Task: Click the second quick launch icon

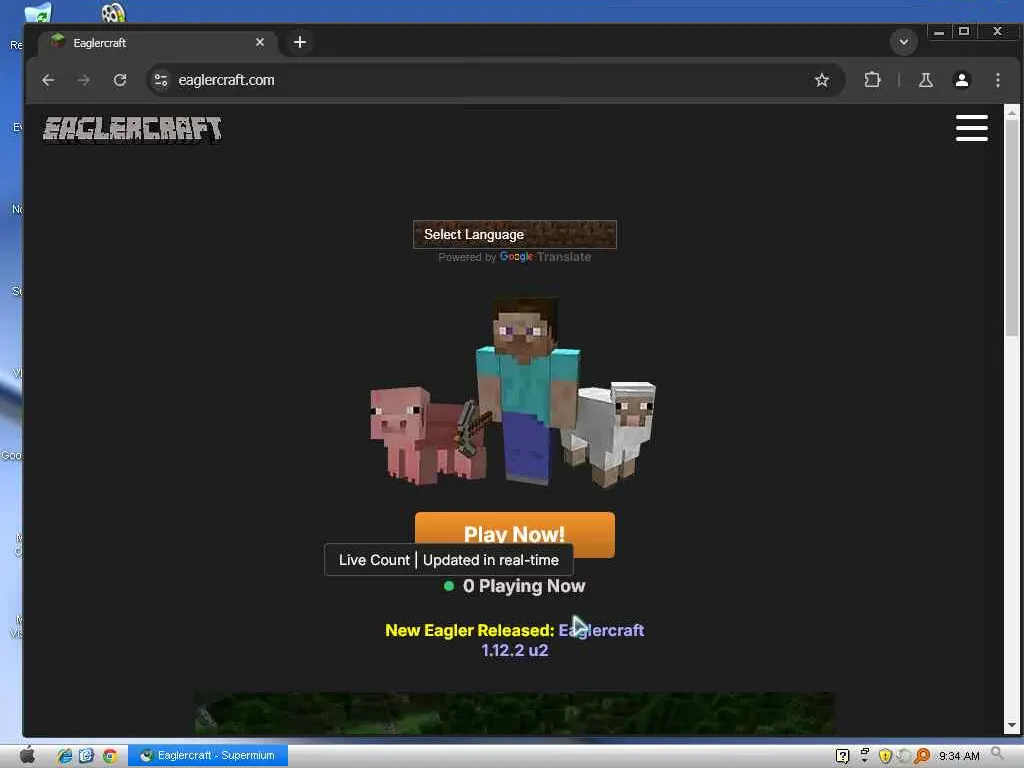Action: tap(87, 756)
